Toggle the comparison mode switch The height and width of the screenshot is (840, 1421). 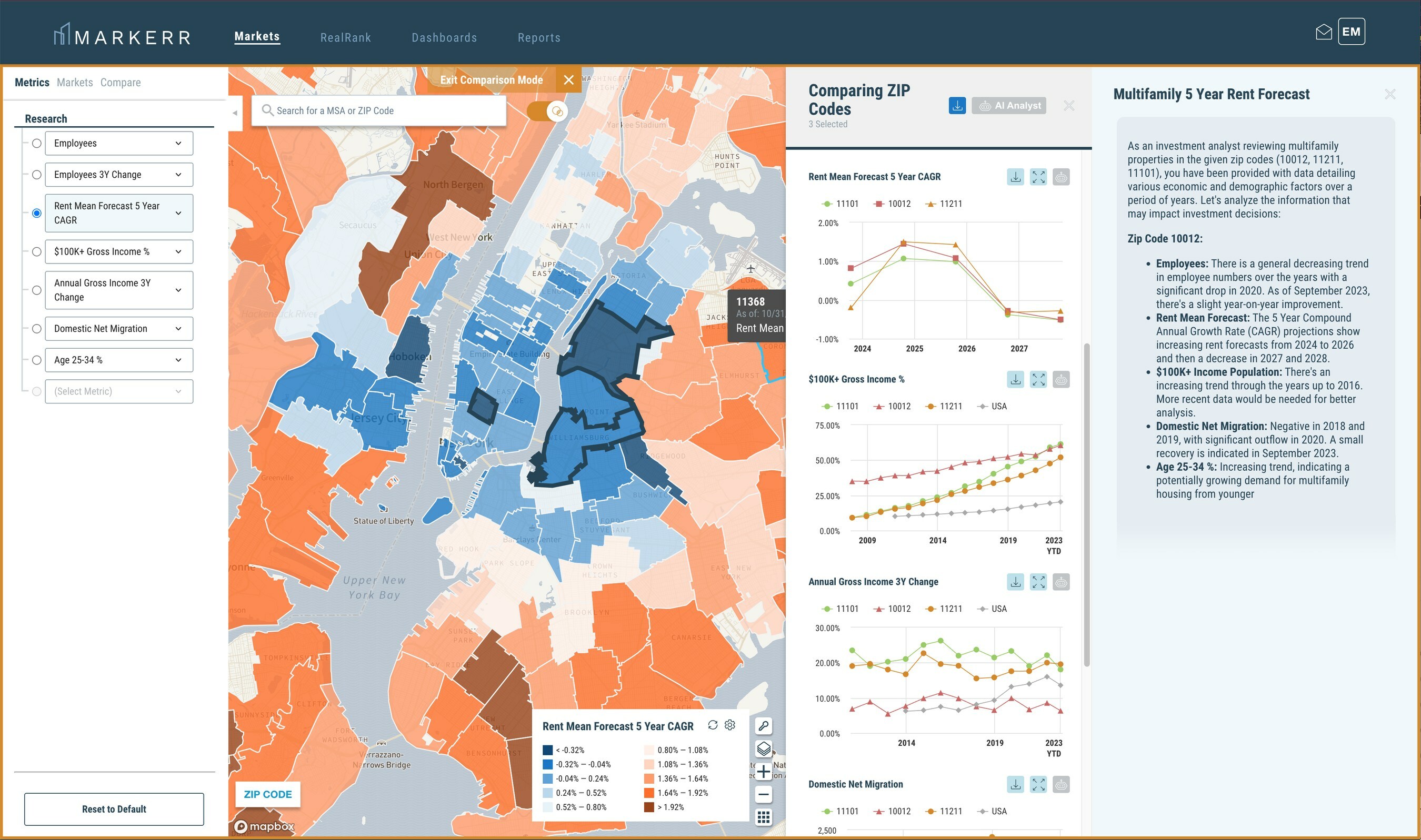[548, 111]
